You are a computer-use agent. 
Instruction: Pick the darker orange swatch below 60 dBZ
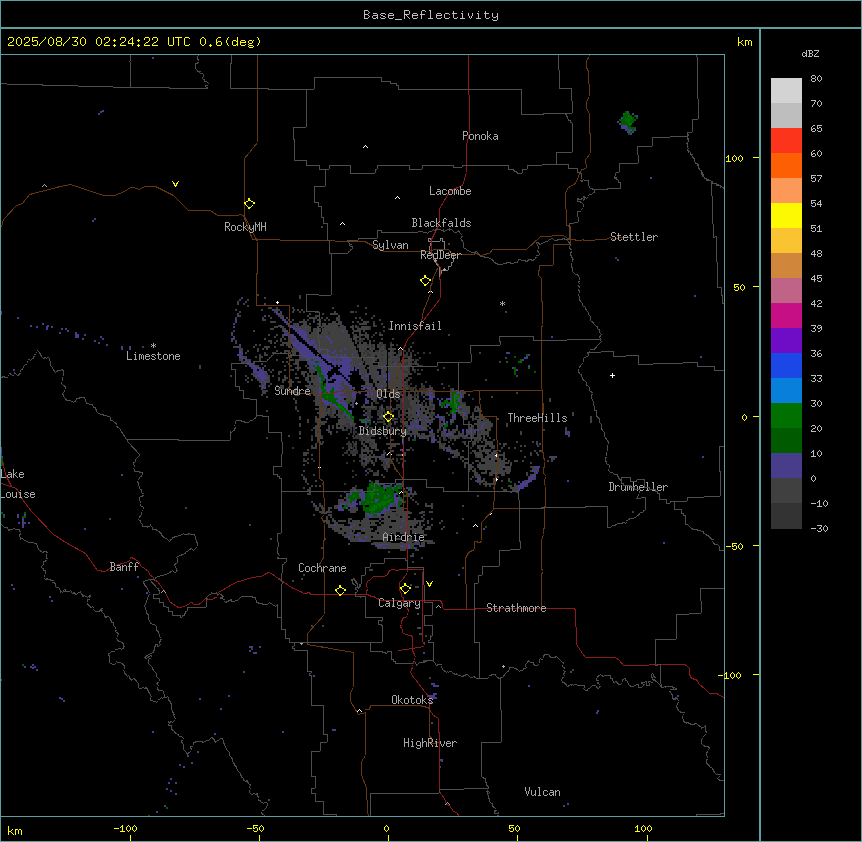786,165
